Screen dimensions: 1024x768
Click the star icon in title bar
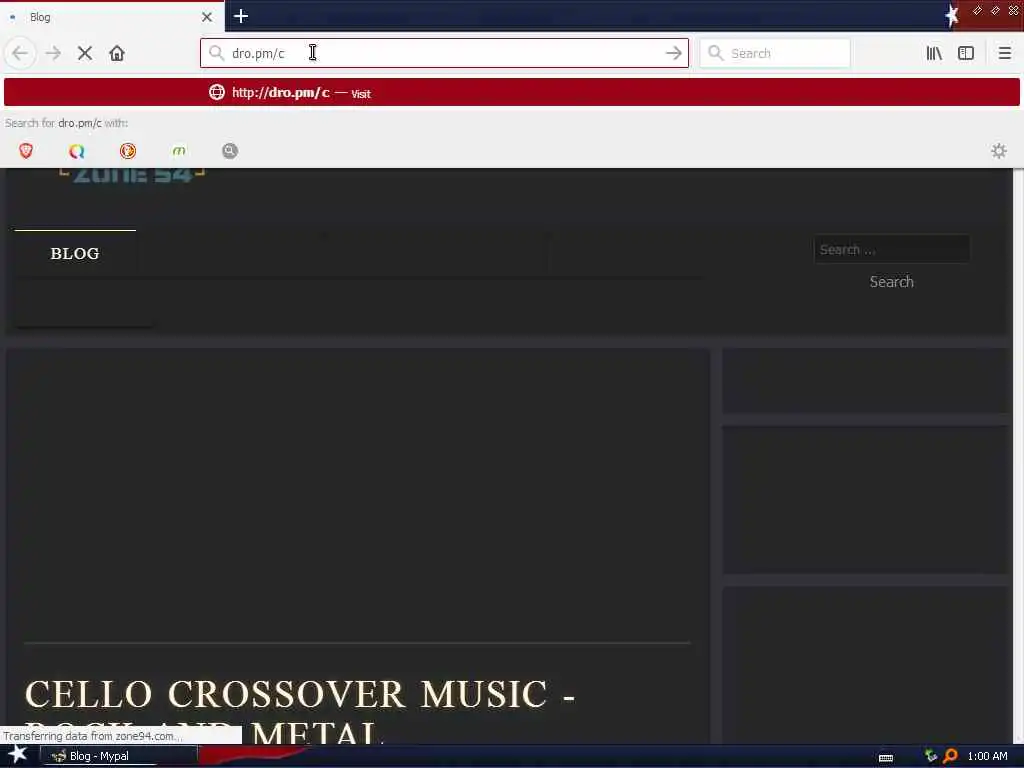coord(952,16)
